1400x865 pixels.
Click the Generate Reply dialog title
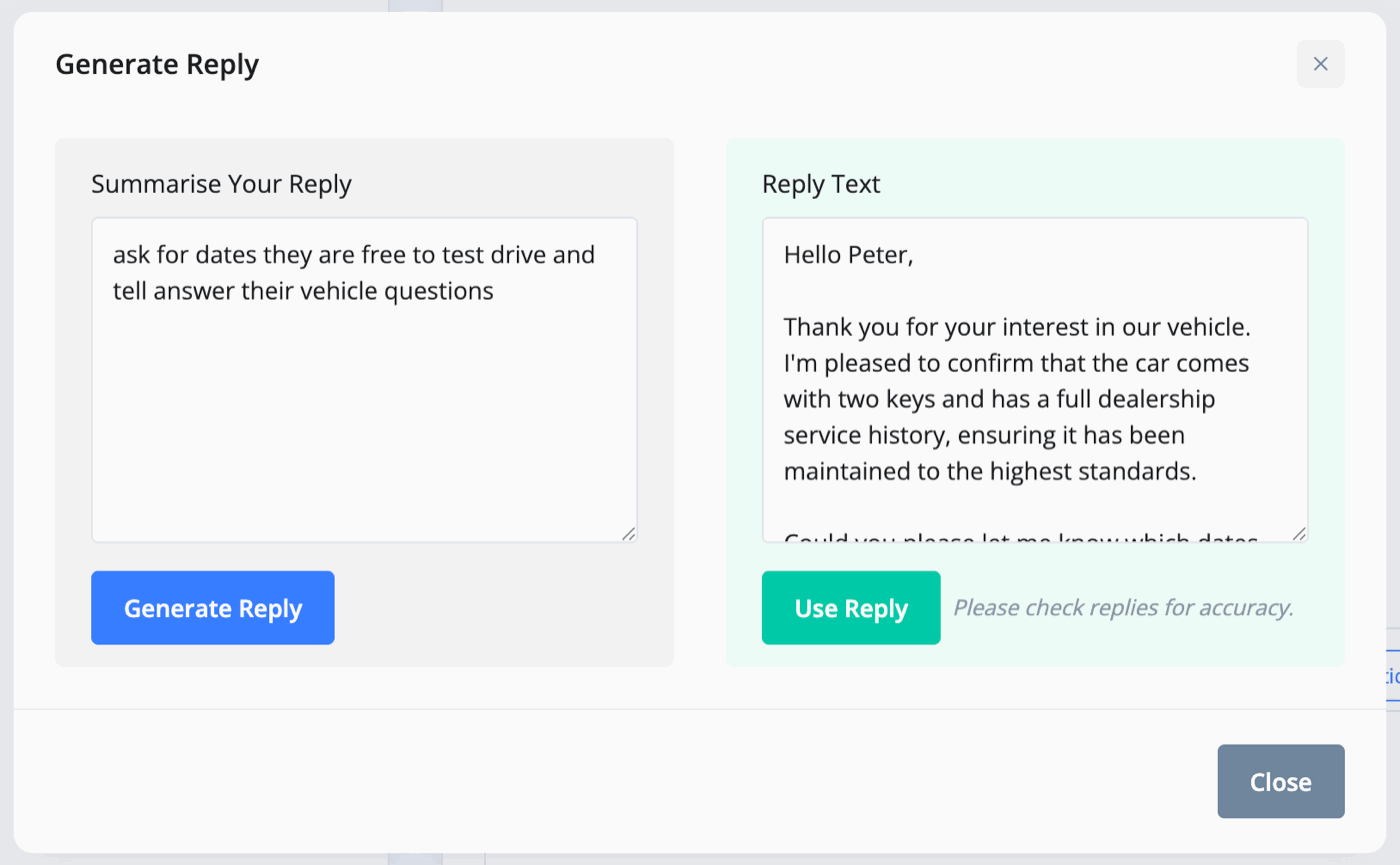pyautogui.click(x=157, y=65)
